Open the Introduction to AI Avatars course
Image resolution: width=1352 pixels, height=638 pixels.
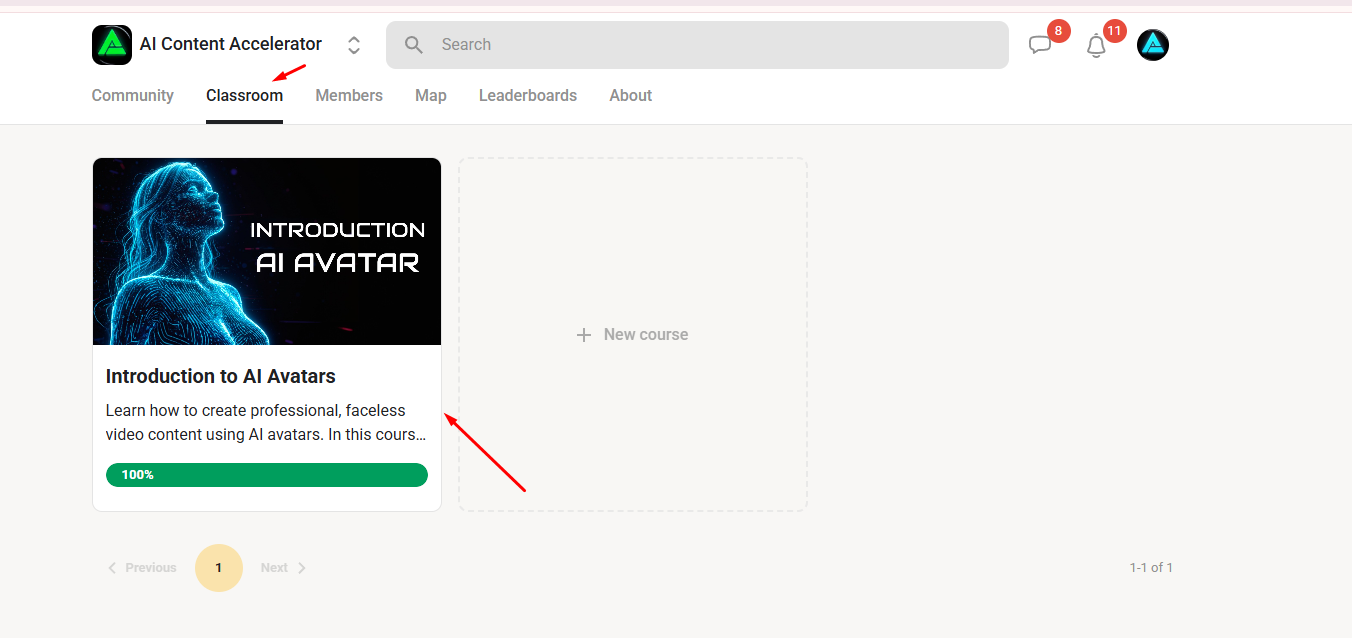pyautogui.click(x=220, y=376)
